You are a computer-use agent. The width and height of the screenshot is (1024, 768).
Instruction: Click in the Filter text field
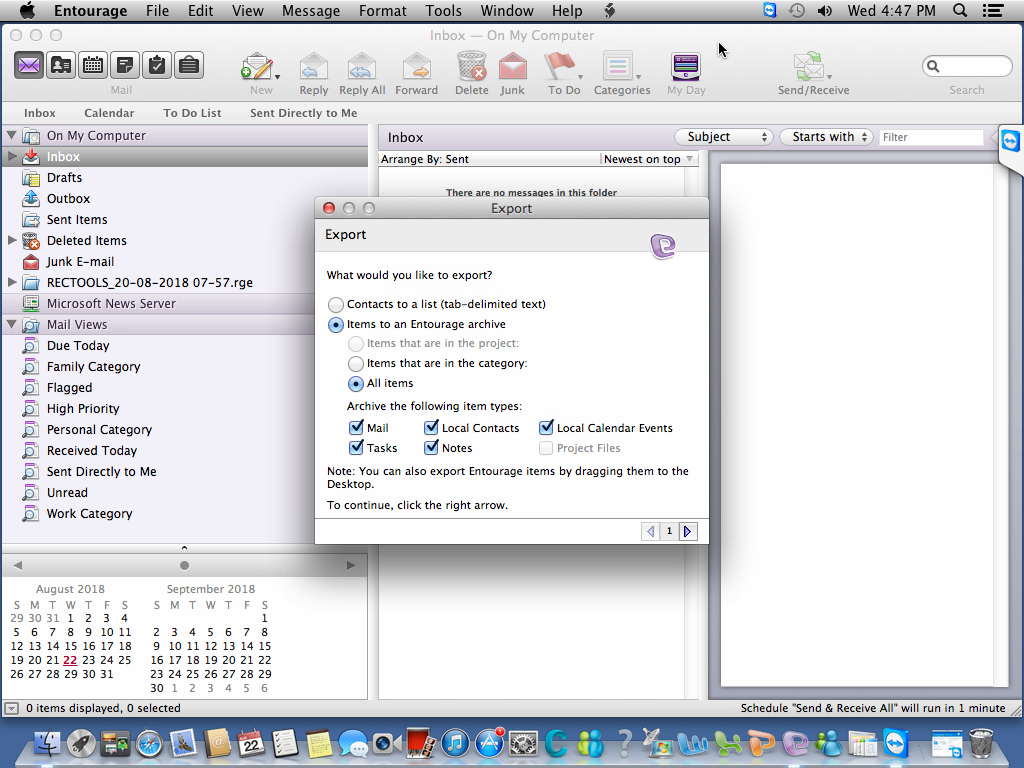coord(931,137)
